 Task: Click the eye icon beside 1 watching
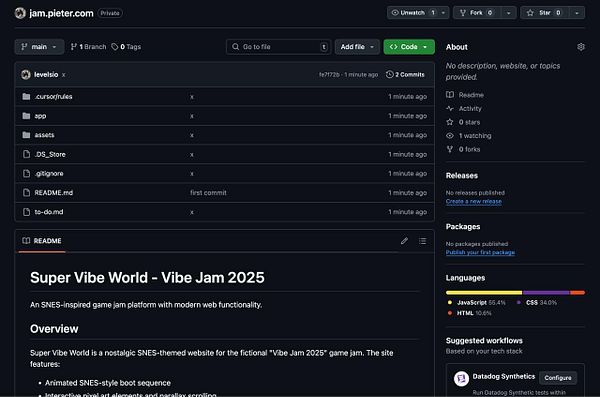(450, 136)
